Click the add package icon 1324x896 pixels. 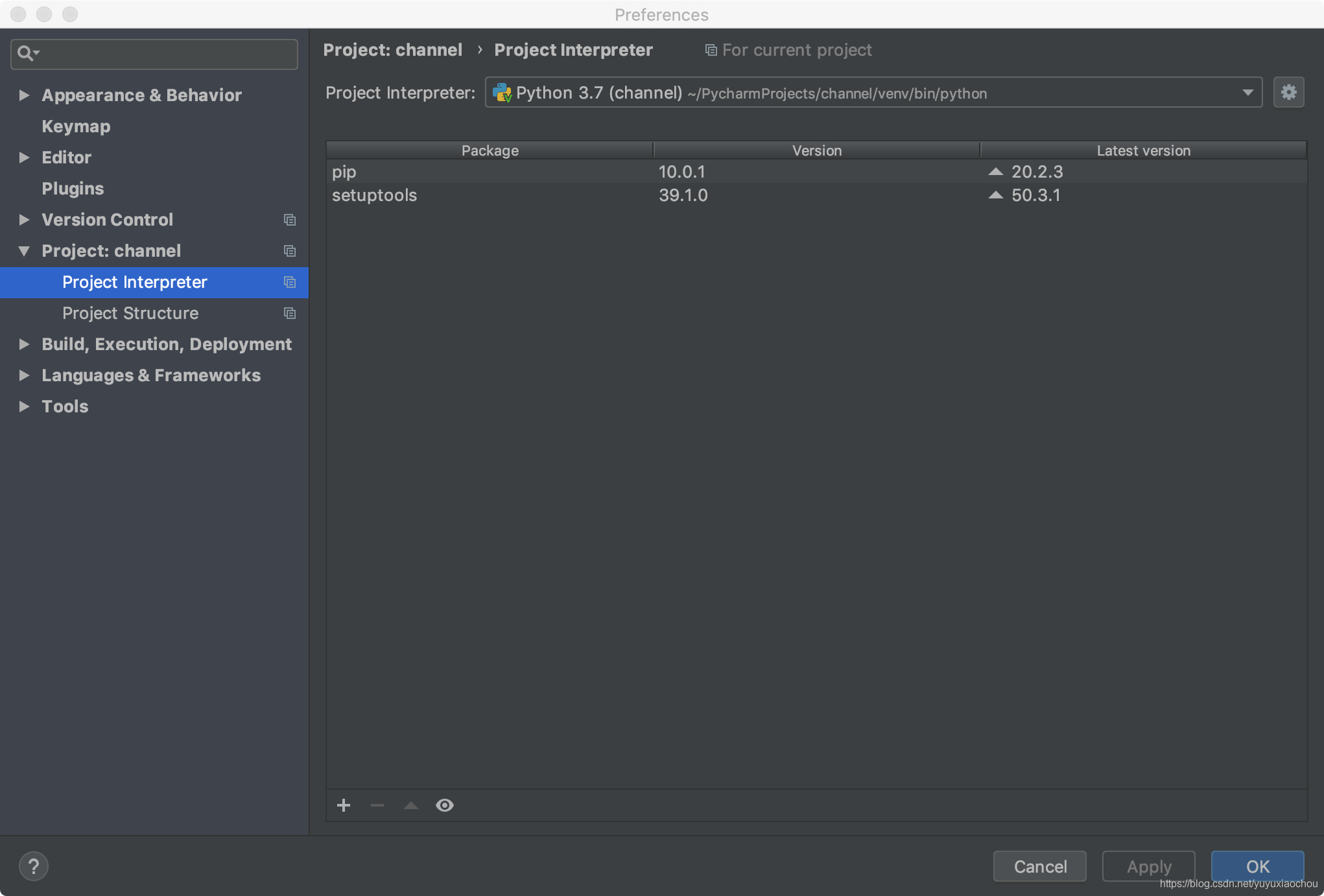[345, 805]
